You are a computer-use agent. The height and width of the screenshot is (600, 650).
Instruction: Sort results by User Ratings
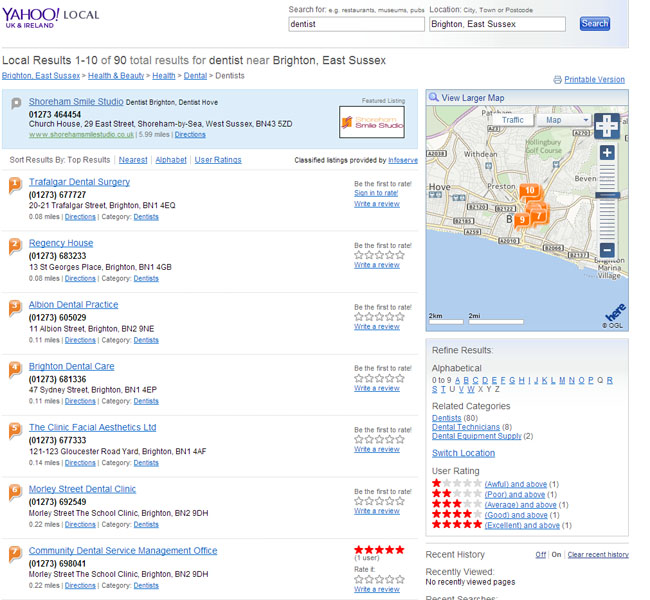point(218,160)
